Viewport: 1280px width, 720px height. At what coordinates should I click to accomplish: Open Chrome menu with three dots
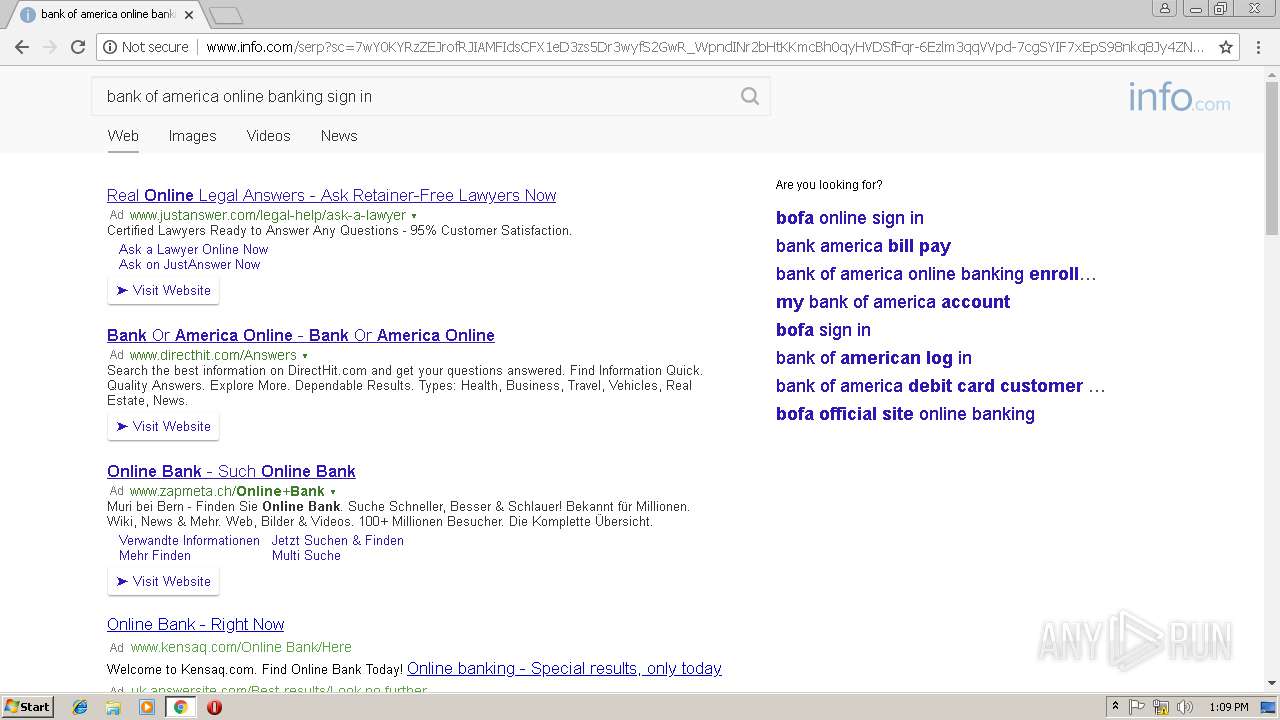pyautogui.click(x=1257, y=47)
